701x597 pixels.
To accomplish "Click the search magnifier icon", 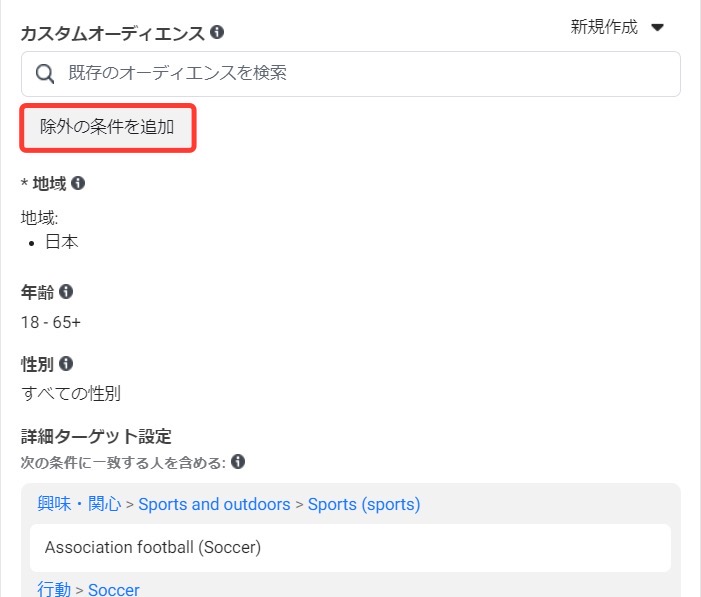I will click(45, 74).
